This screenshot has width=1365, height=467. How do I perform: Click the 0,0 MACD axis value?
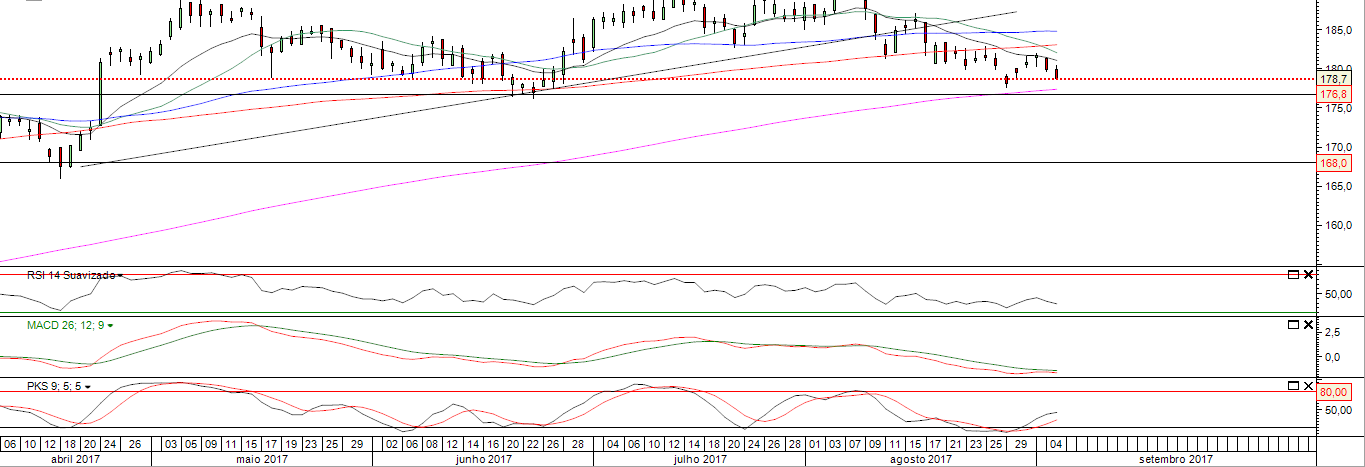(x=1332, y=357)
